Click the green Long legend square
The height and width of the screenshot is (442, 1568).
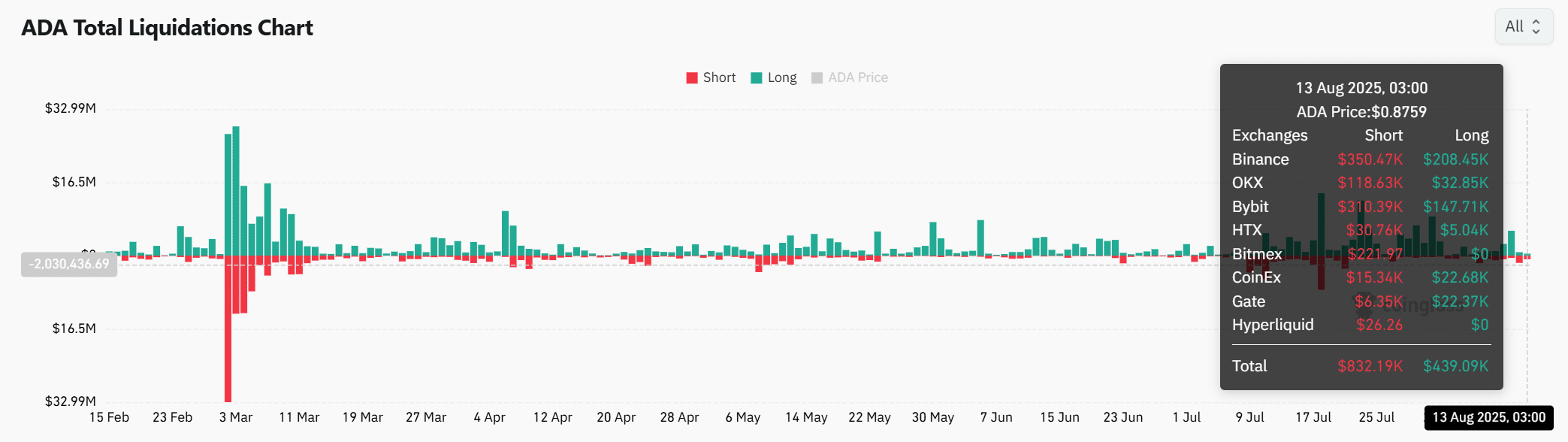click(757, 78)
